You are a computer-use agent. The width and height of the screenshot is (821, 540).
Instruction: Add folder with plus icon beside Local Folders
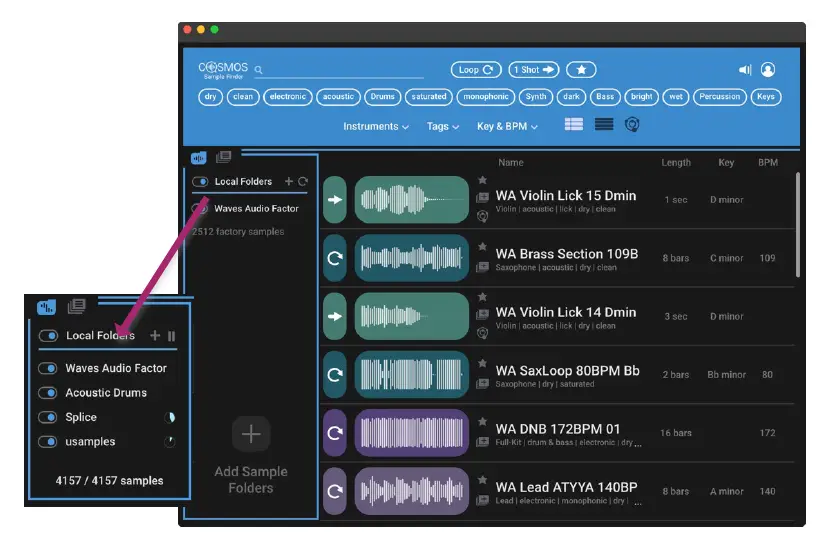click(x=289, y=181)
